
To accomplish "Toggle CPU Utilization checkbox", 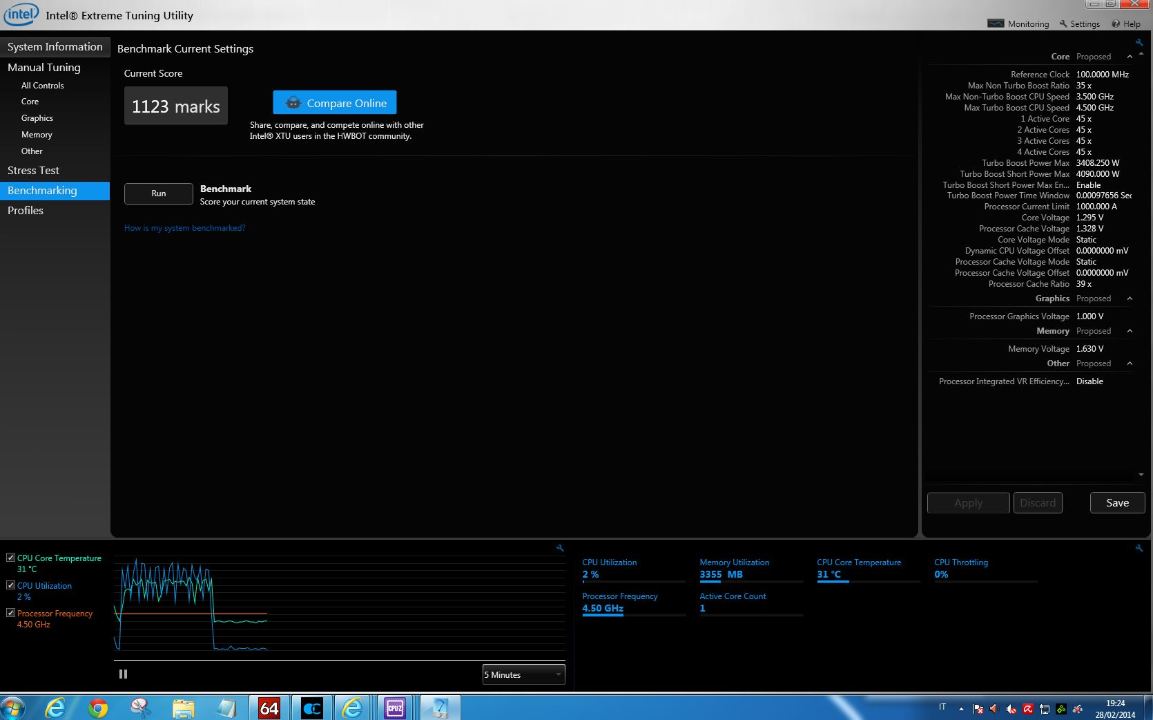I will coord(10,585).
